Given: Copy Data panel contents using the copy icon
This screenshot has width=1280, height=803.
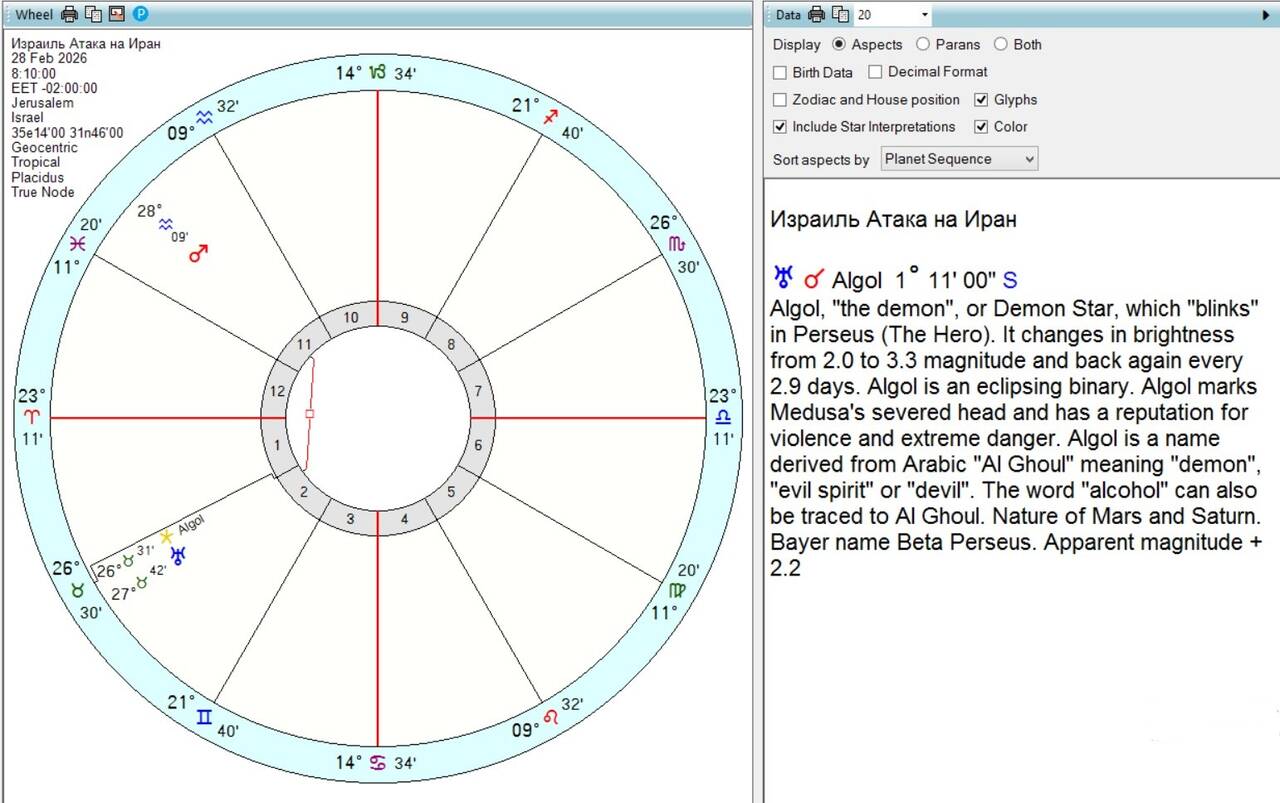Looking at the screenshot, I should (840, 14).
